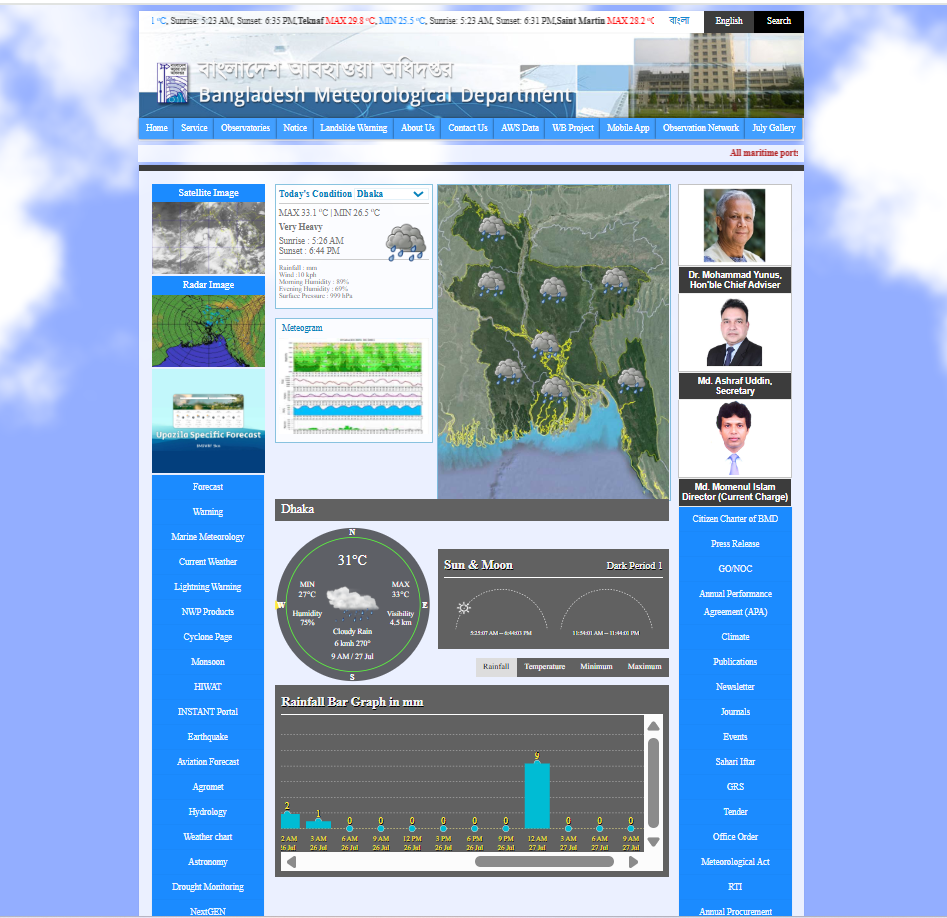
Task: Open the Contact Us page
Action: click(x=468, y=128)
